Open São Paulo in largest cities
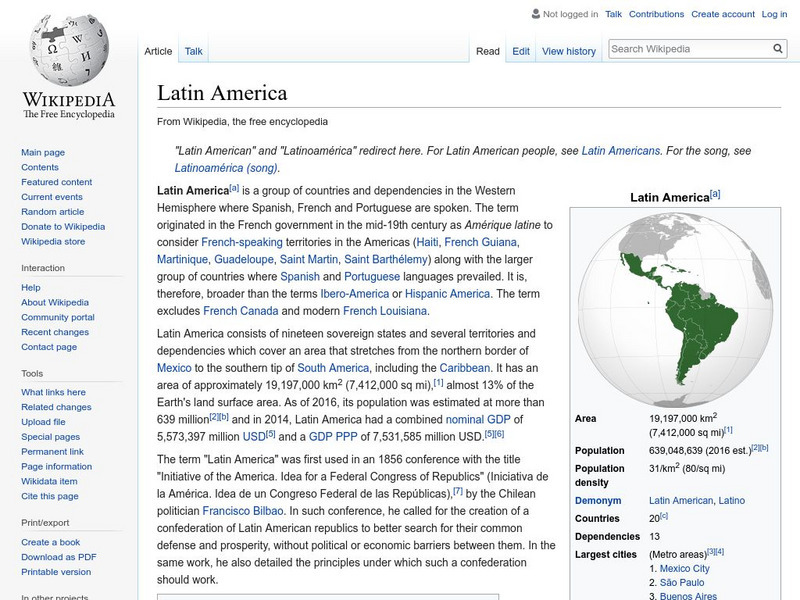The height and width of the screenshot is (600, 800). 682,582
